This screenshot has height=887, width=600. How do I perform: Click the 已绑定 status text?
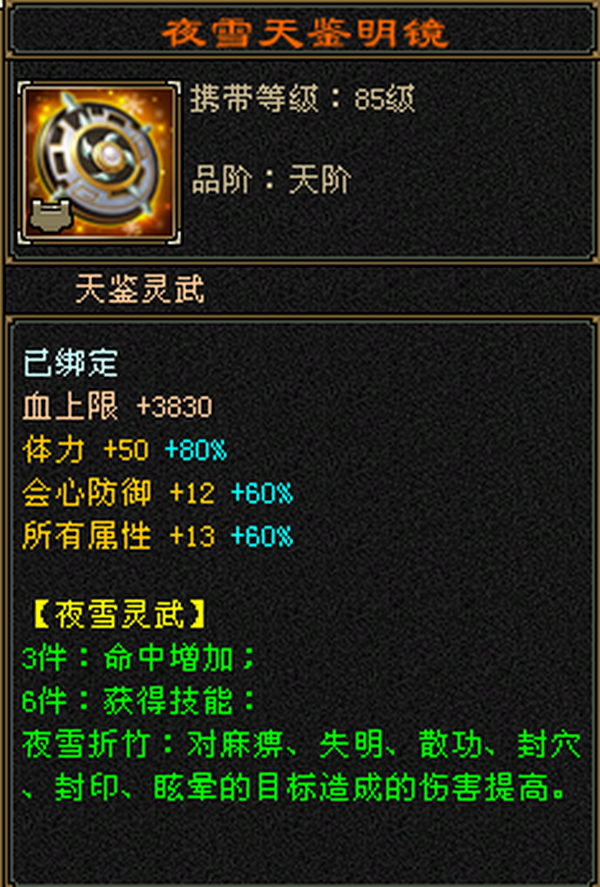click(x=70, y=363)
